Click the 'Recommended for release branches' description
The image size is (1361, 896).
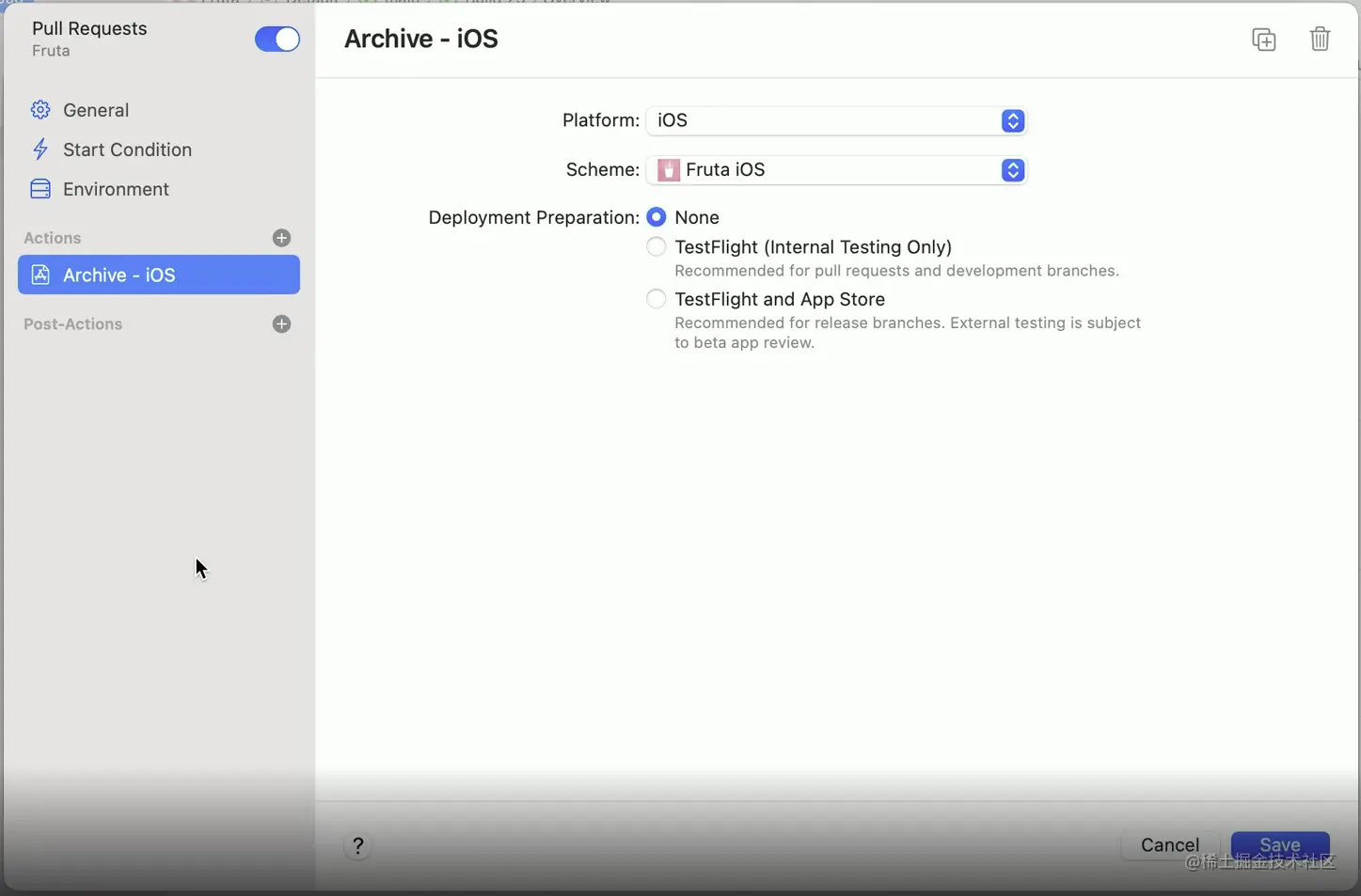pyautogui.click(x=908, y=333)
